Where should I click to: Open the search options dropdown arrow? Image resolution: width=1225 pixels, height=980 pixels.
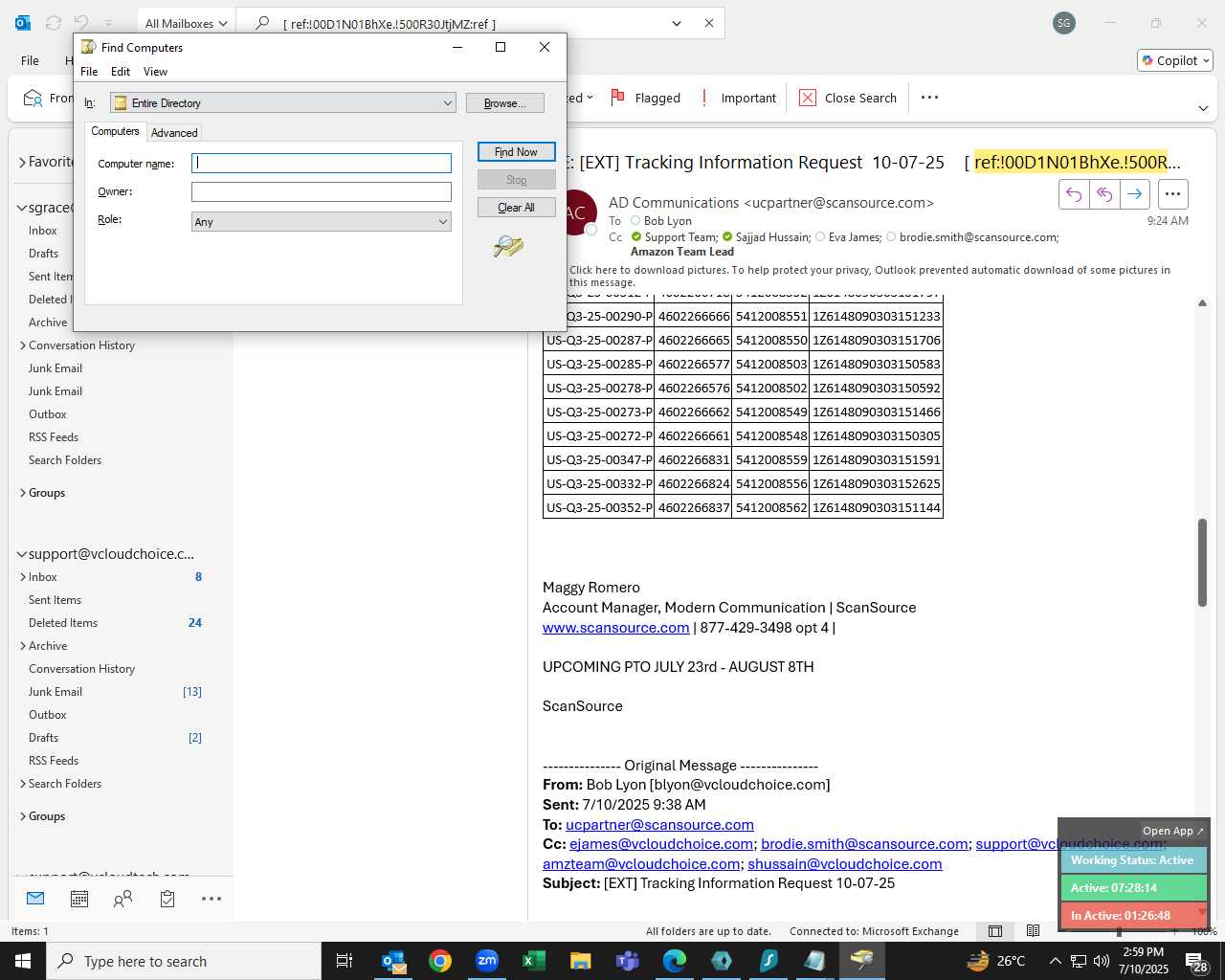click(x=677, y=23)
